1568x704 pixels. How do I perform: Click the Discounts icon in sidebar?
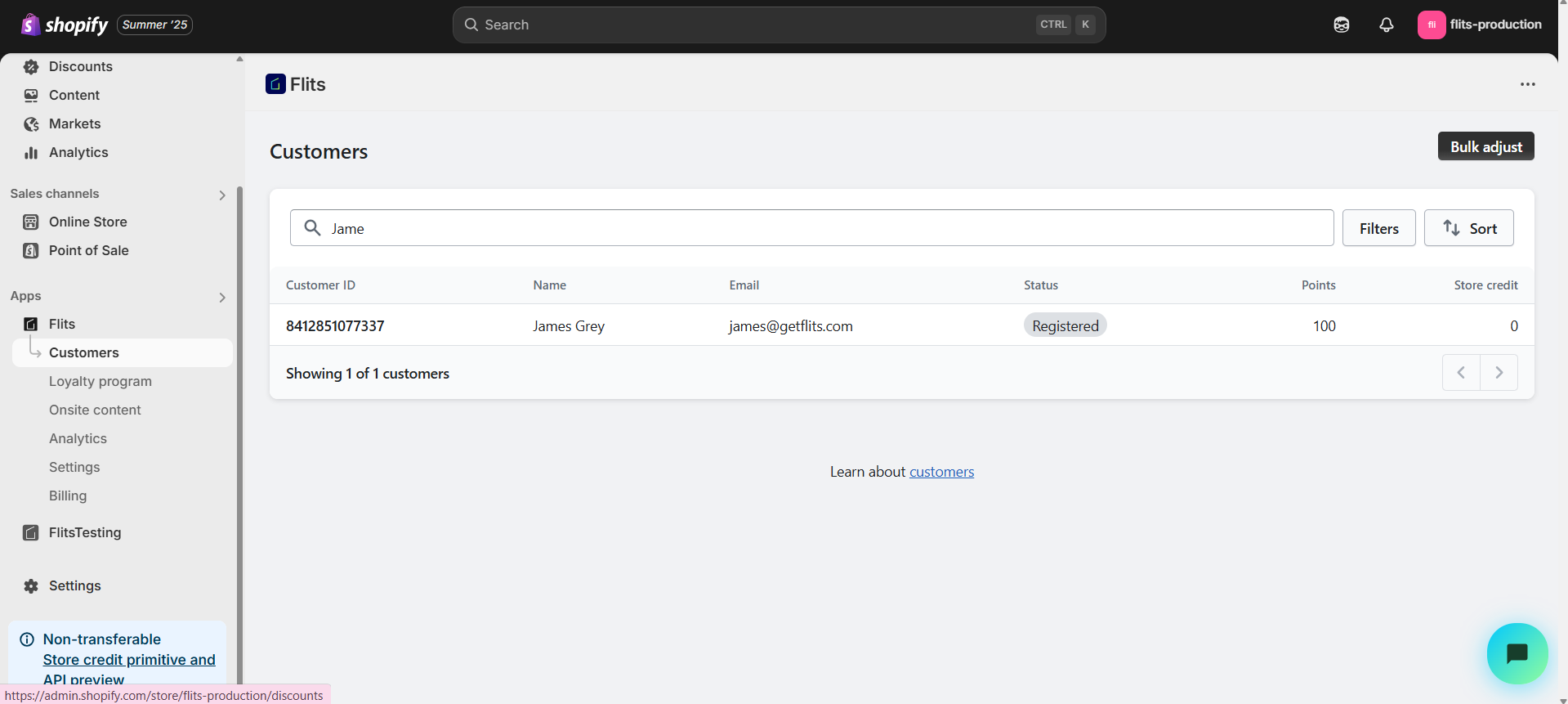(x=31, y=66)
